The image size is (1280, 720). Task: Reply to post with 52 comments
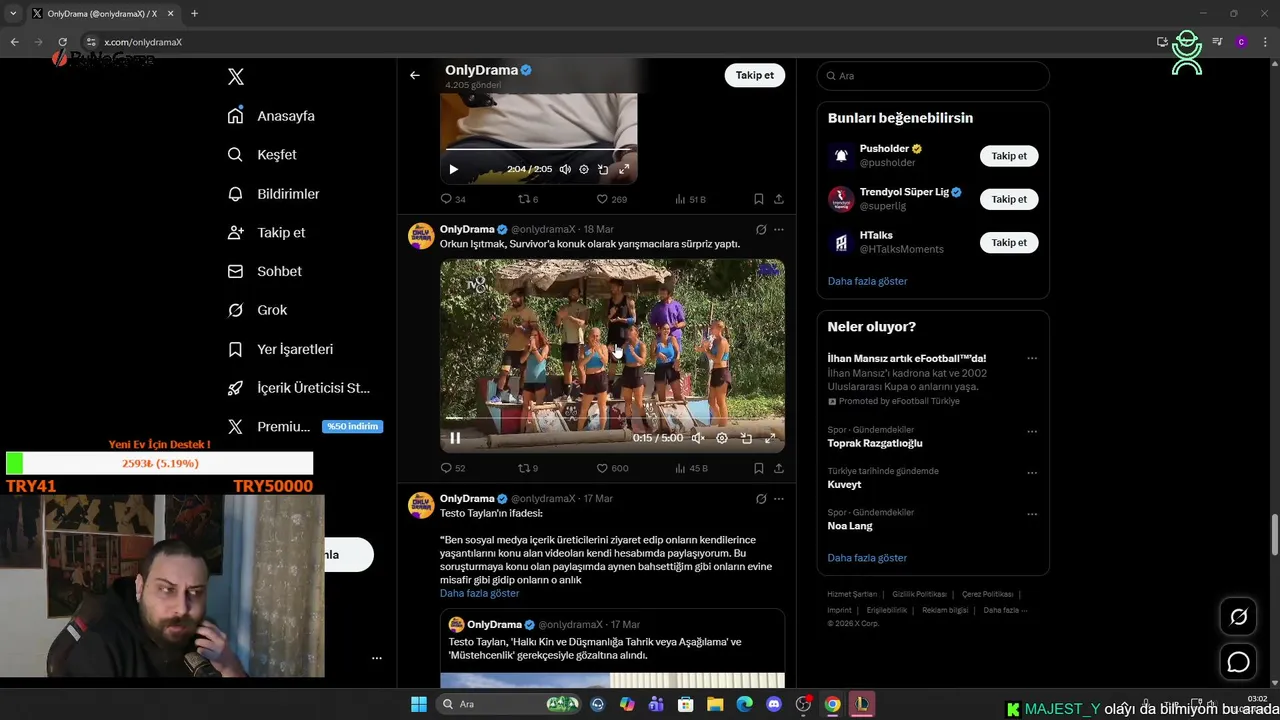click(453, 468)
